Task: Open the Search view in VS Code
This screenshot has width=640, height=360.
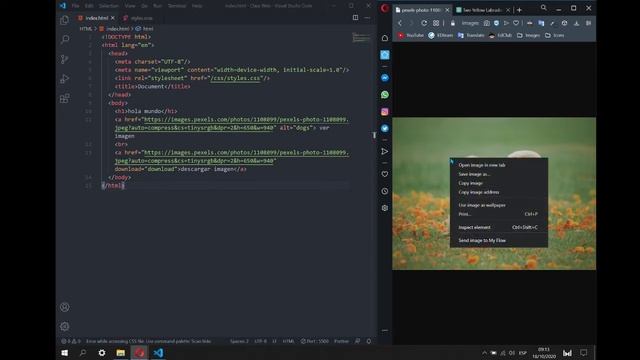Action: [64, 40]
